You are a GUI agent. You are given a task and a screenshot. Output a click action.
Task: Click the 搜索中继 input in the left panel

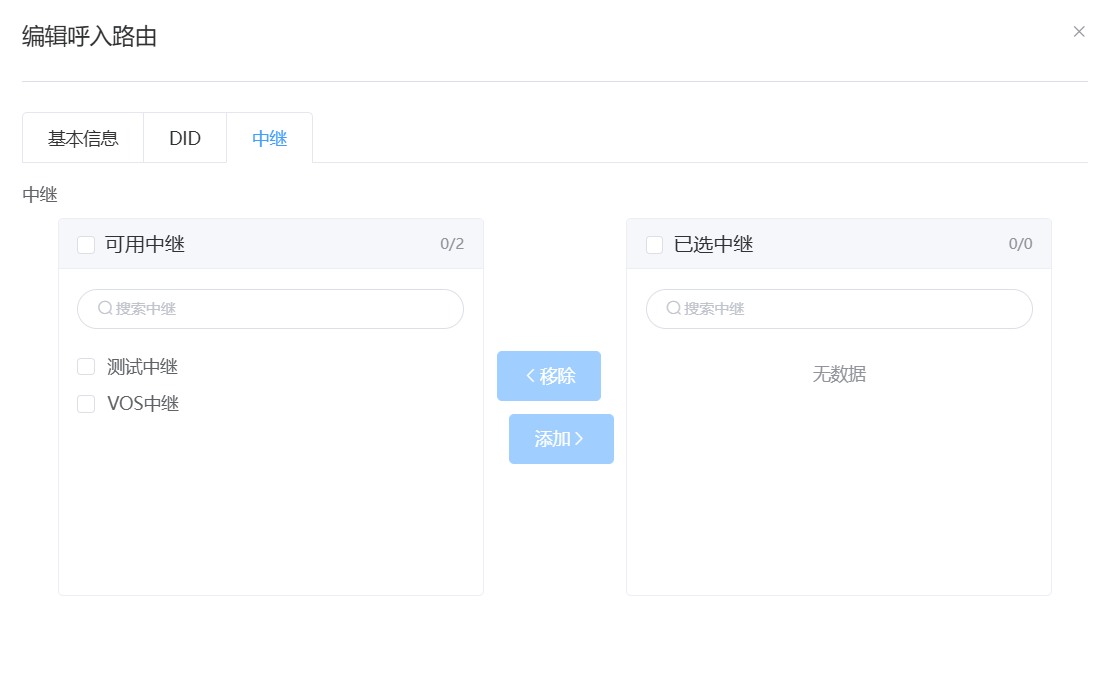[x=270, y=309]
